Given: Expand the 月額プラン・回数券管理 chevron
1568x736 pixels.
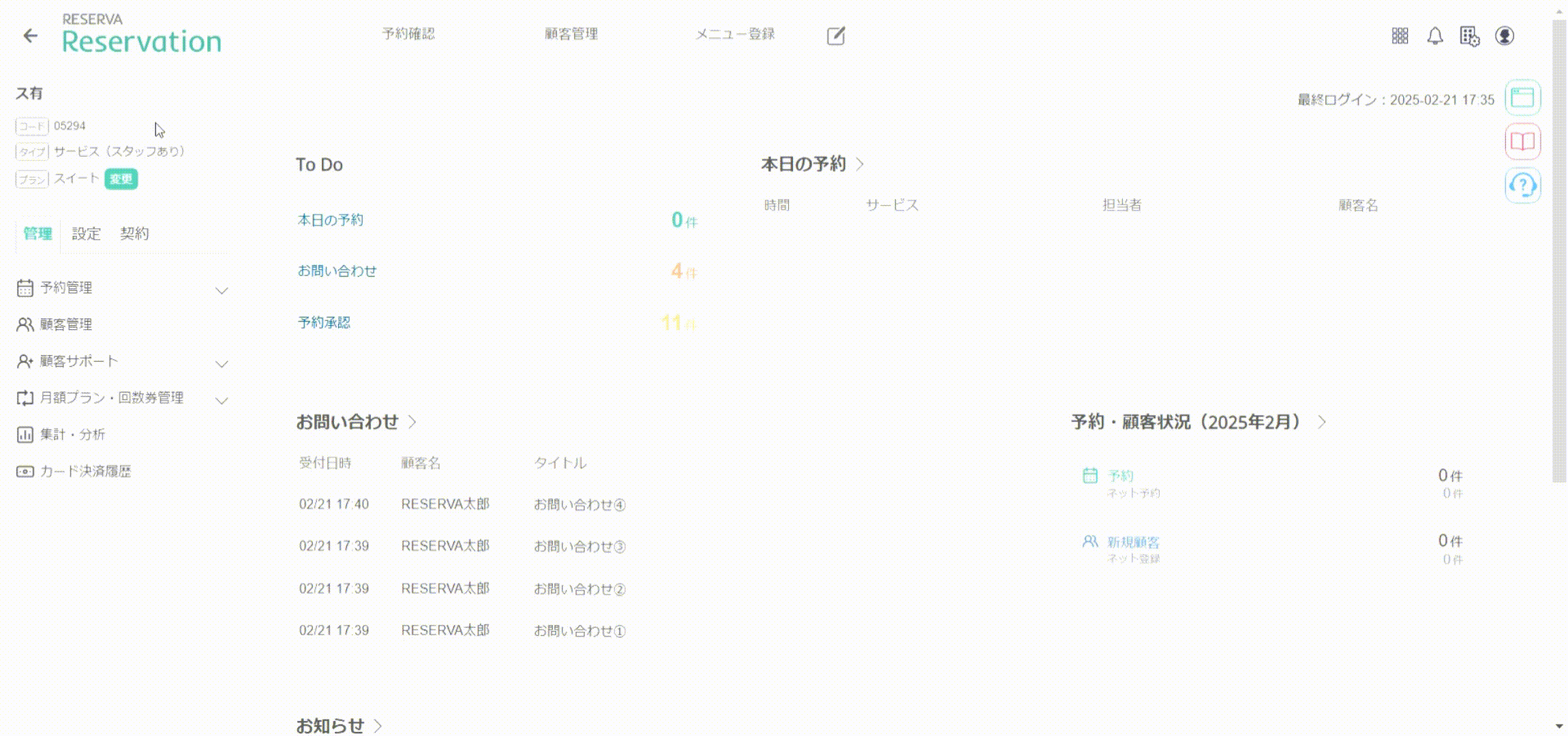Looking at the screenshot, I should point(222,400).
